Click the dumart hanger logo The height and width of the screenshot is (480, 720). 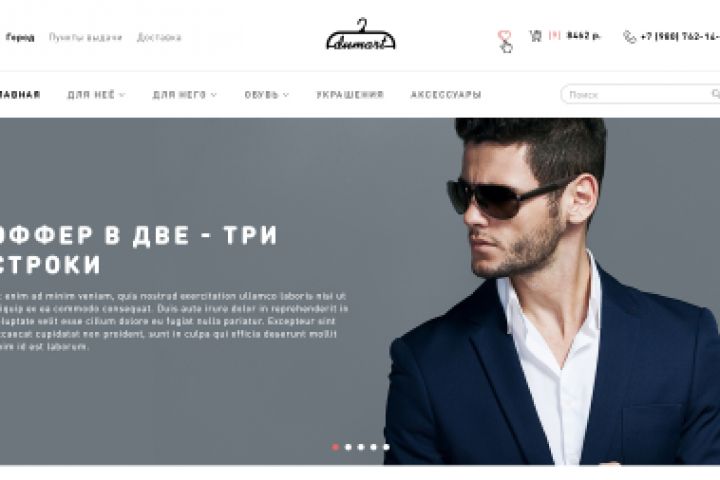pyautogui.click(x=361, y=34)
